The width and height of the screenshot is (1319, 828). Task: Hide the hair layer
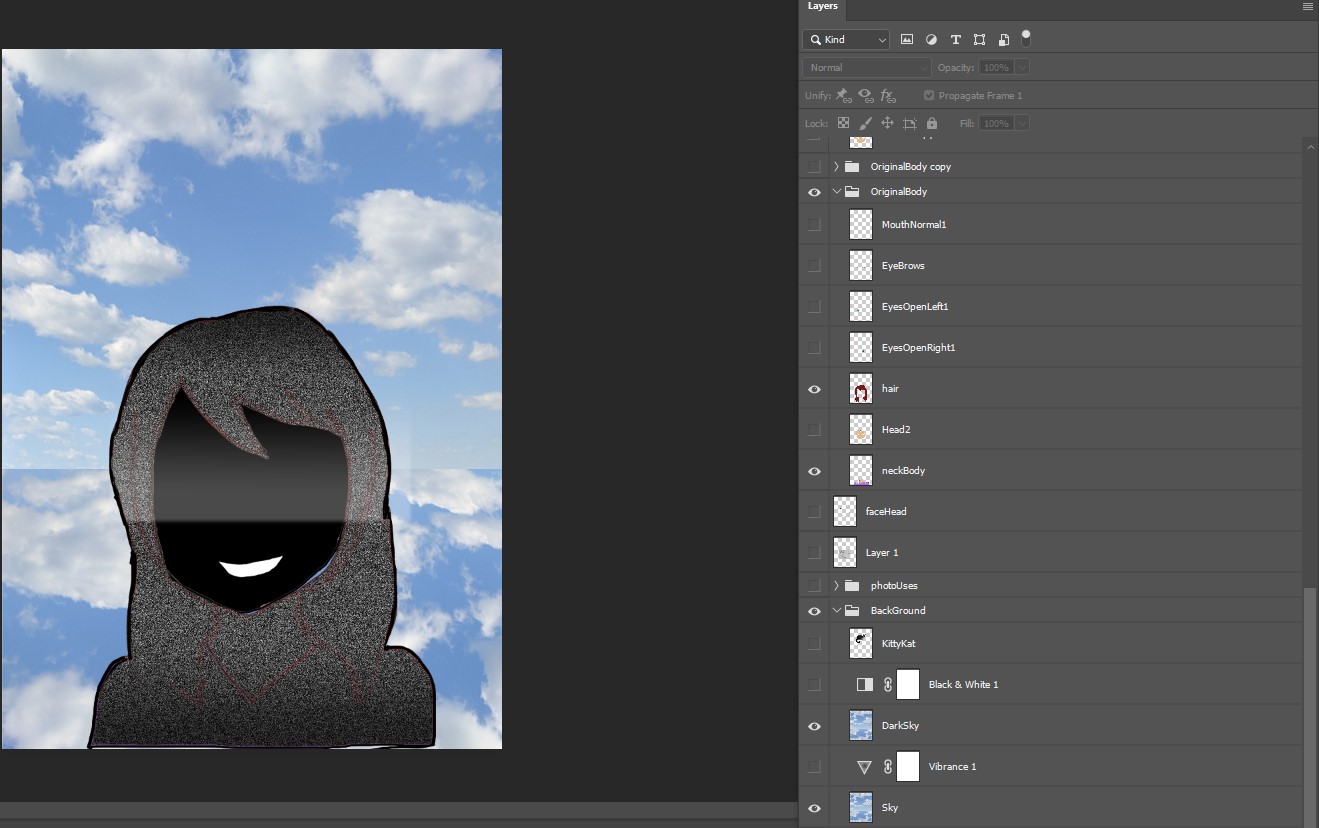(814, 389)
